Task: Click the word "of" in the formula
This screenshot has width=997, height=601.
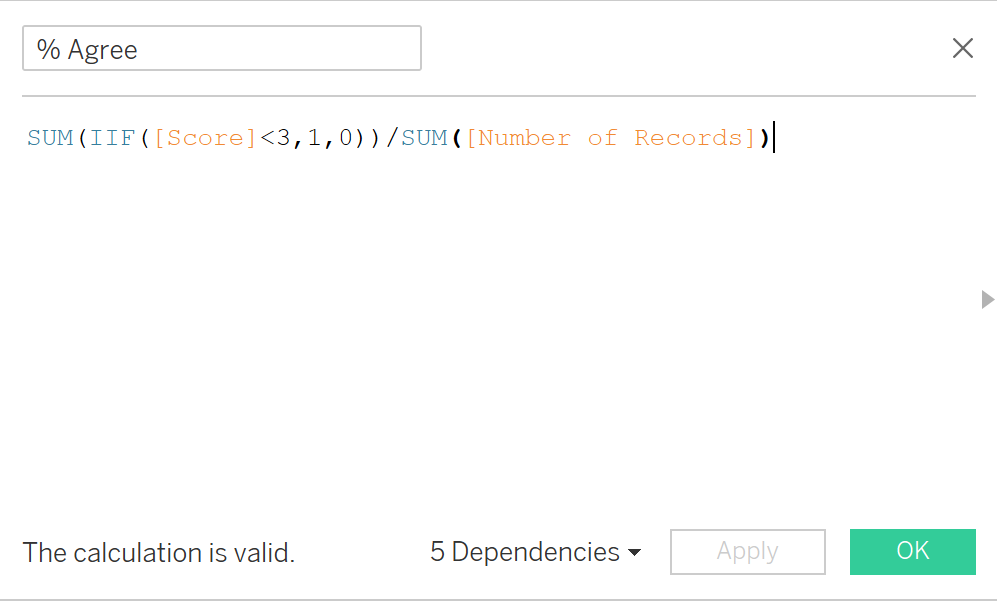Action: 603,138
